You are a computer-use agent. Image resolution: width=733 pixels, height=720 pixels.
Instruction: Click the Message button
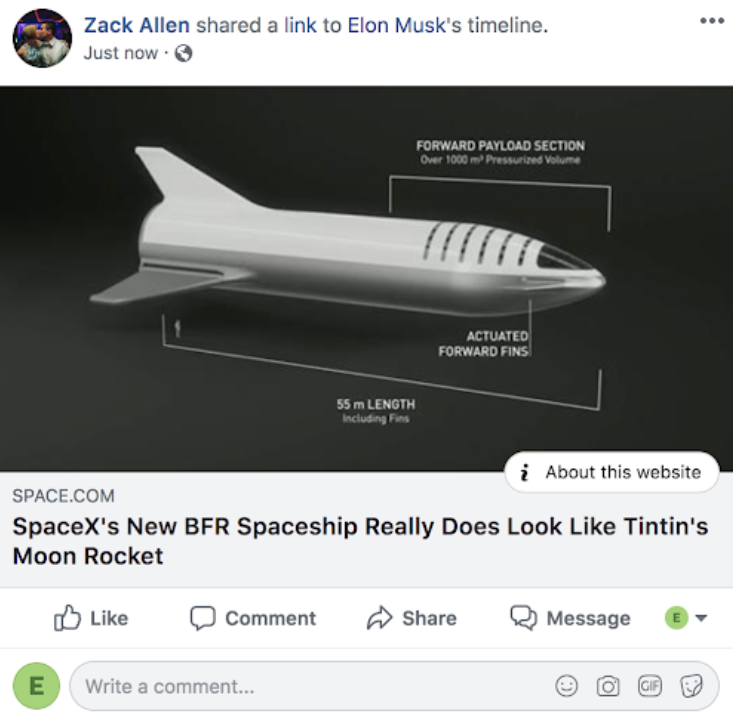click(570, 618)
